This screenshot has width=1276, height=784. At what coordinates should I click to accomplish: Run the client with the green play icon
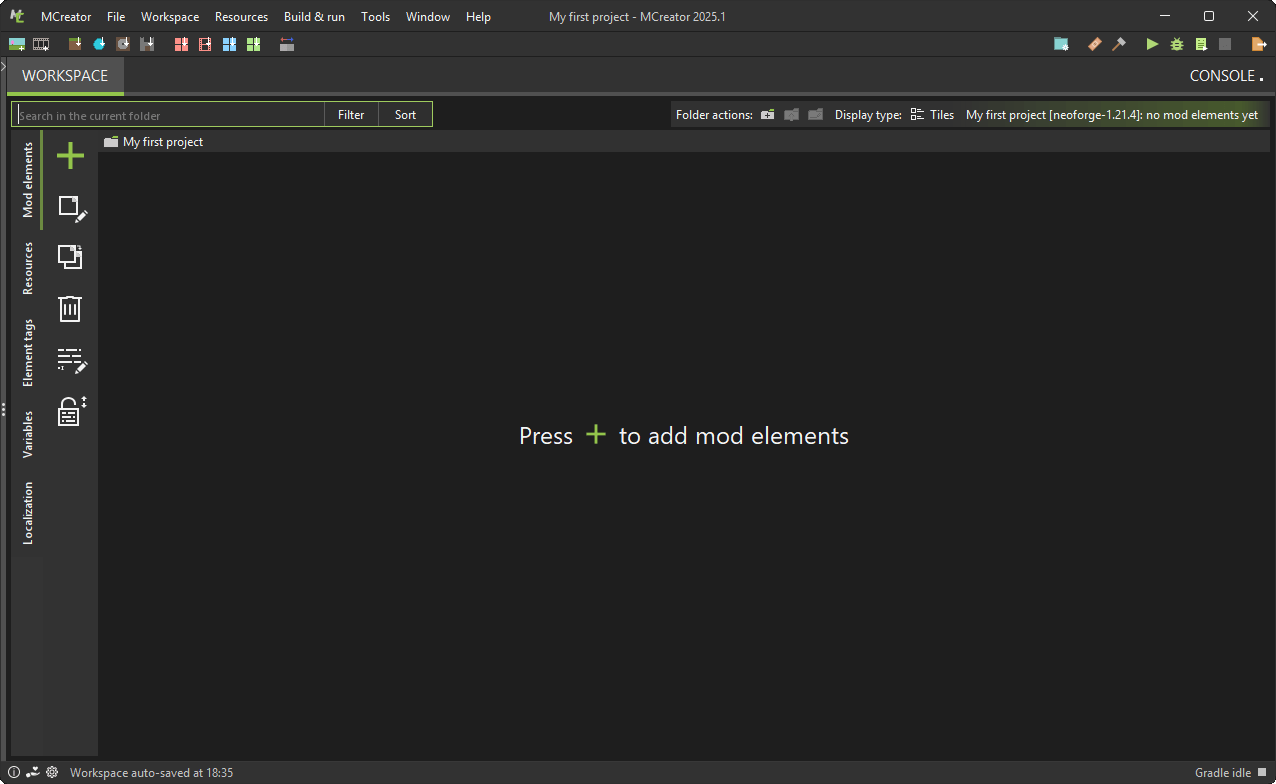(x=1153, y=44)
